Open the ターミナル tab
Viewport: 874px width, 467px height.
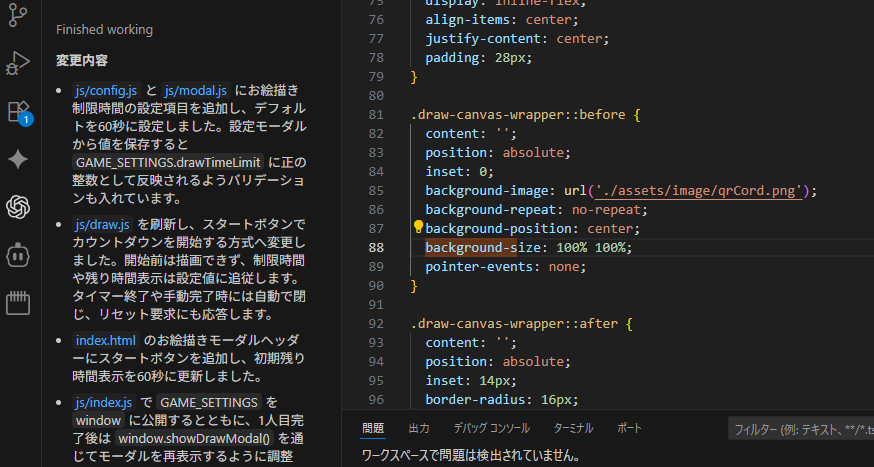point(573,428)
